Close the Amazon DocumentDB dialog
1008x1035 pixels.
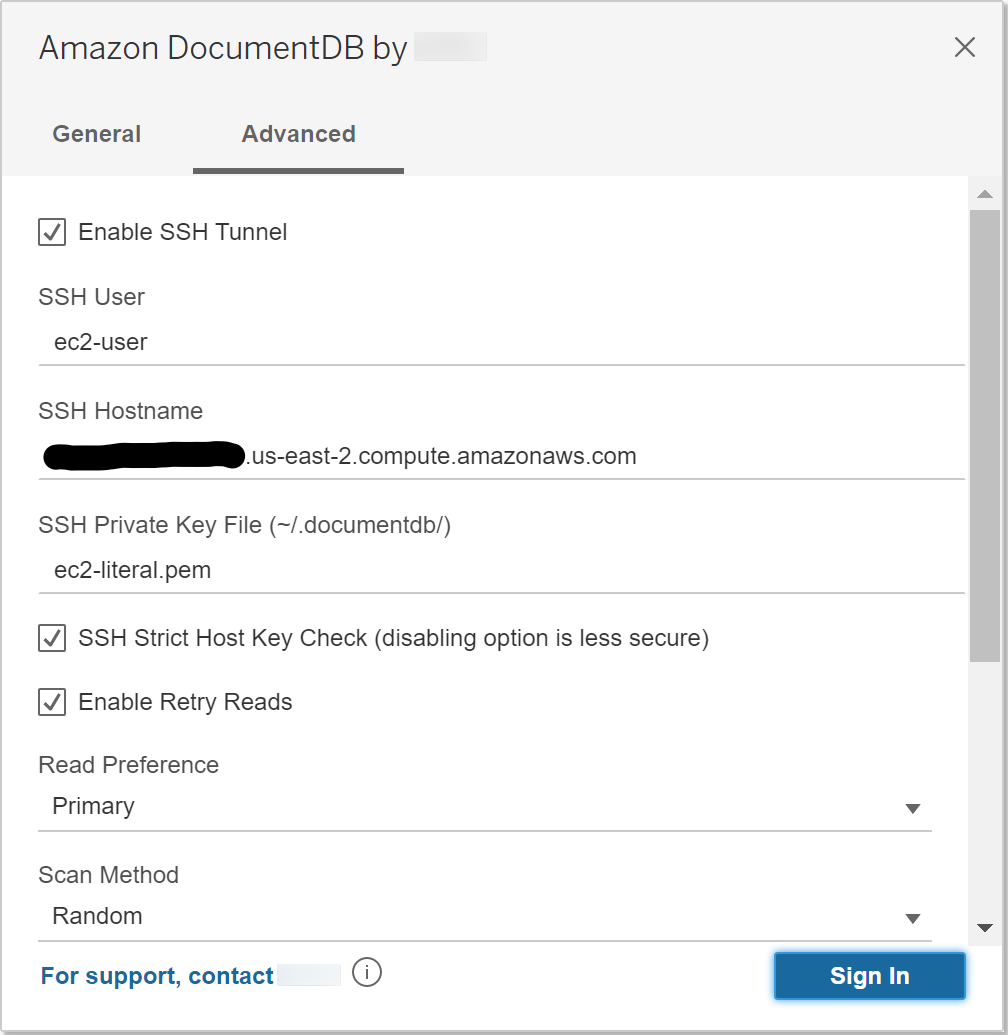964,47
